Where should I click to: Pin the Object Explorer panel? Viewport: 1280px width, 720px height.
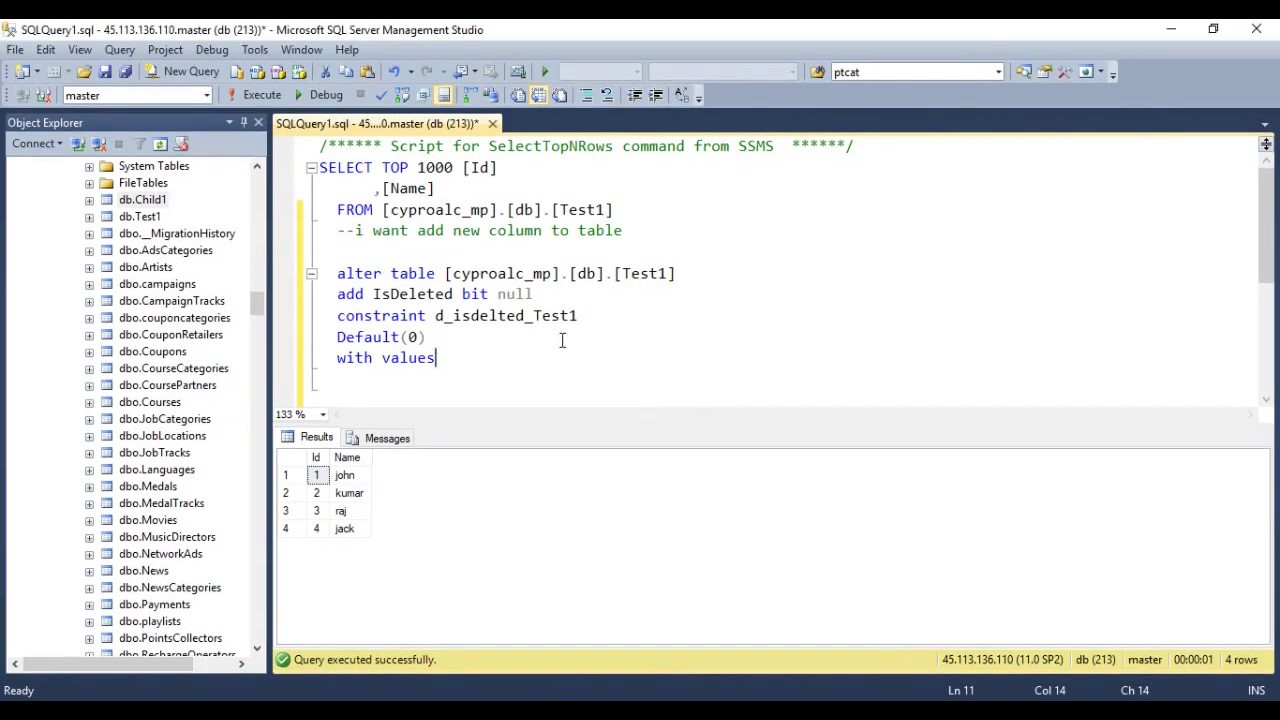(x=243, y=122)
